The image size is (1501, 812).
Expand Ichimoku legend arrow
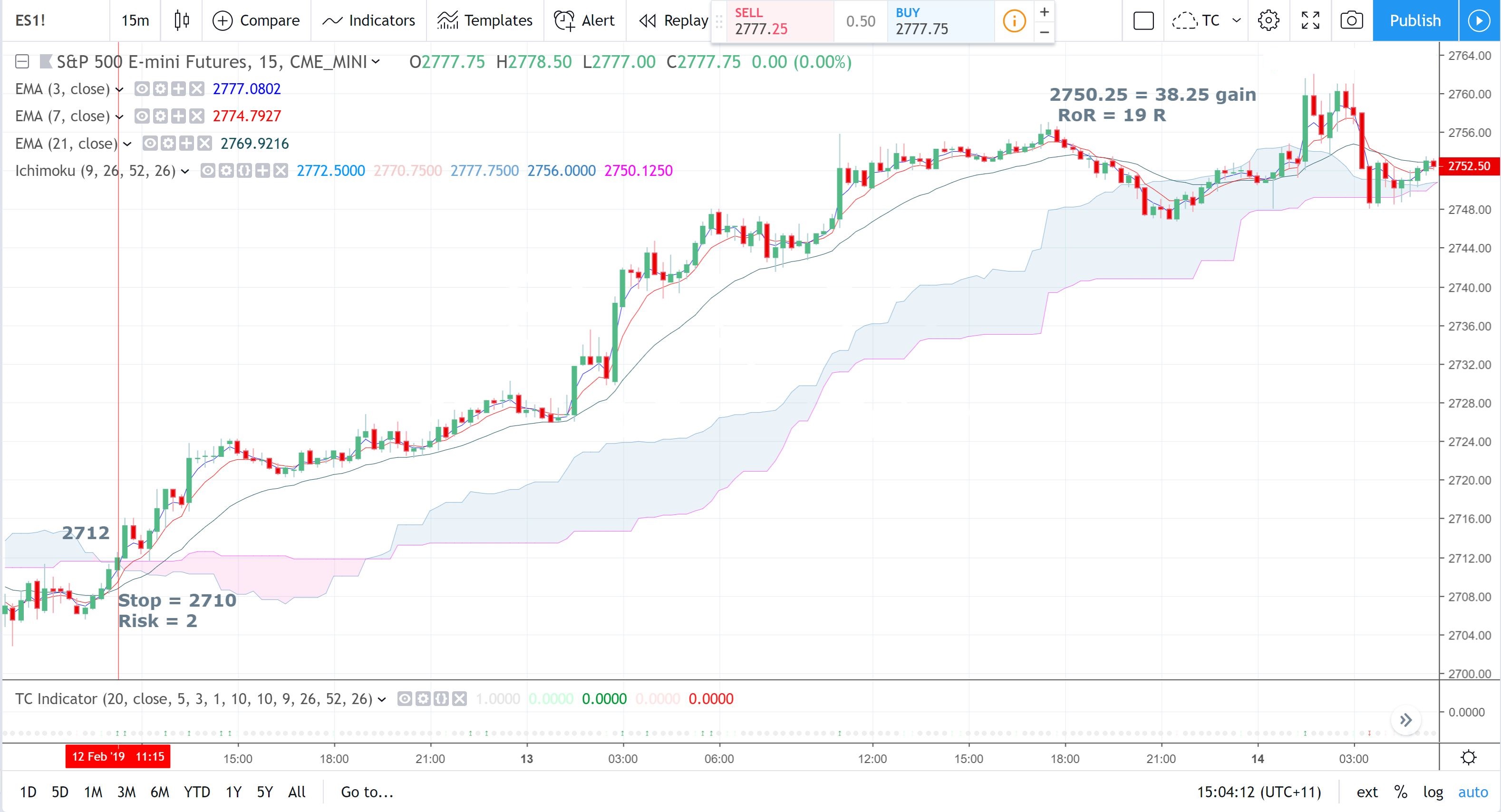184,171
